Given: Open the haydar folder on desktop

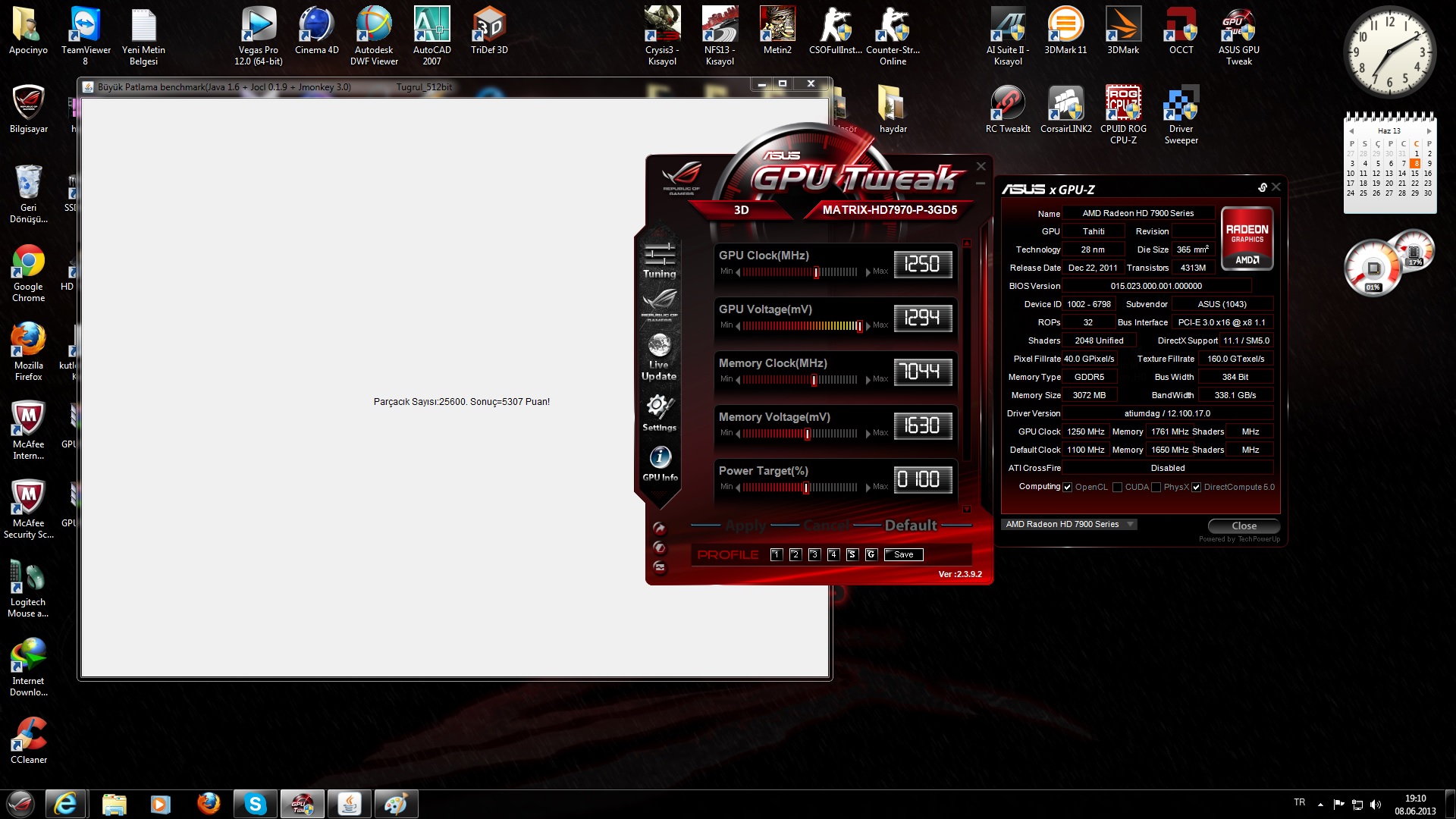Looking at the screenshot, I should click(x=893, y=109).
